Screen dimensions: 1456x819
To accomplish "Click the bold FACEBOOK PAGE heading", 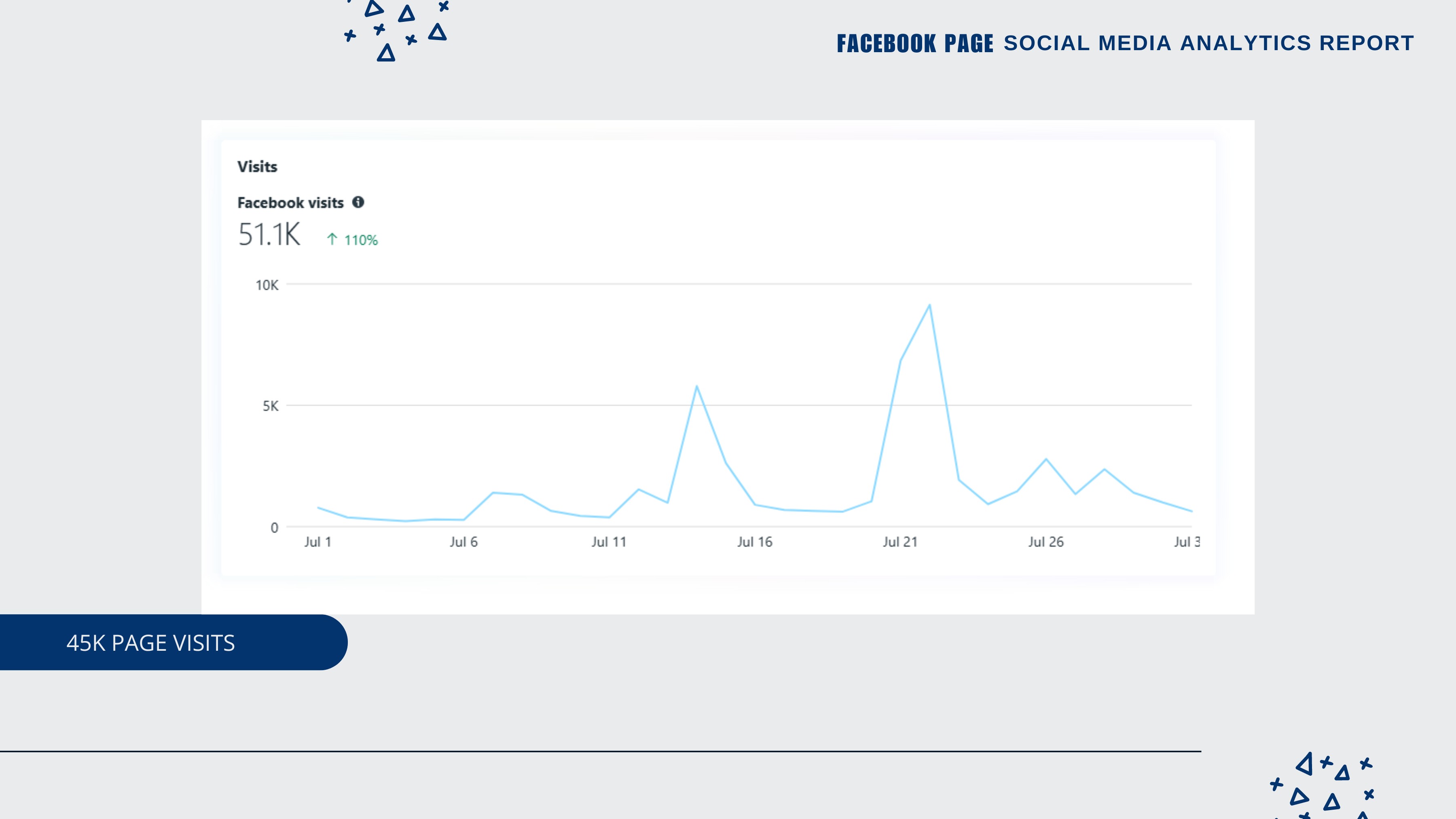I will [x=914, y=44].
